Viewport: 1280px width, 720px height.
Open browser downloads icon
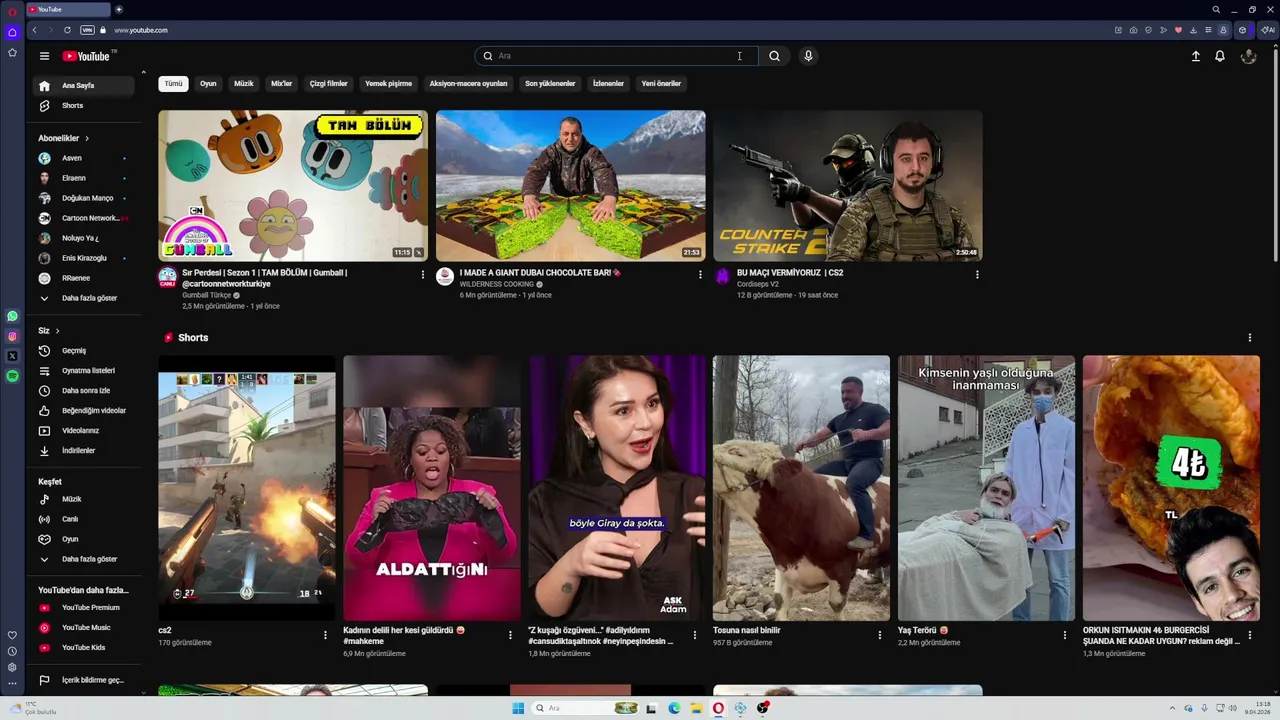pyautogui.click(x=1193, y=30)
